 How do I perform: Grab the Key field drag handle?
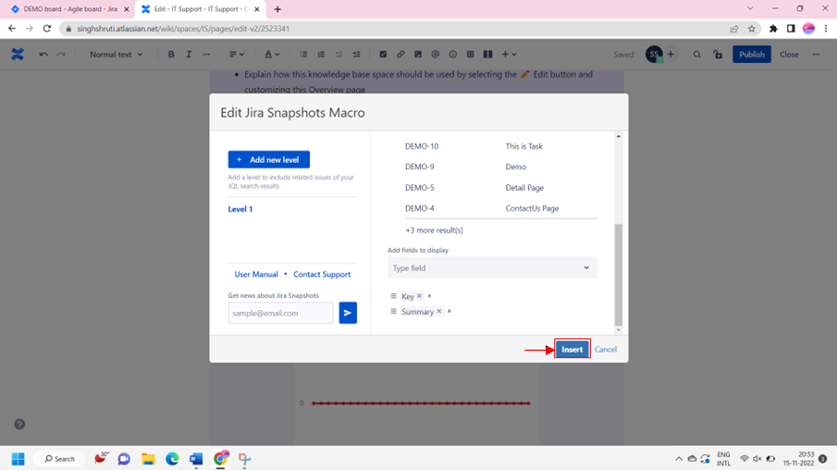click(x=393, y=295)
